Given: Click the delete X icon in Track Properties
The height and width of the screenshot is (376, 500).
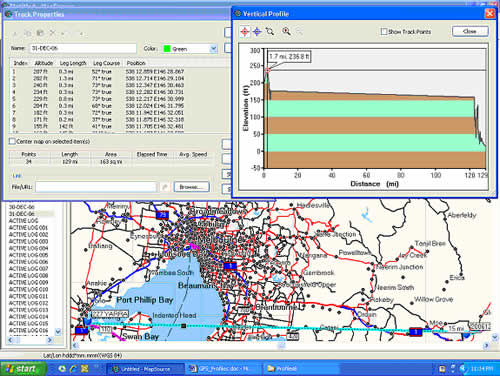Looking at the screenshot, I should tap(52, 33).
